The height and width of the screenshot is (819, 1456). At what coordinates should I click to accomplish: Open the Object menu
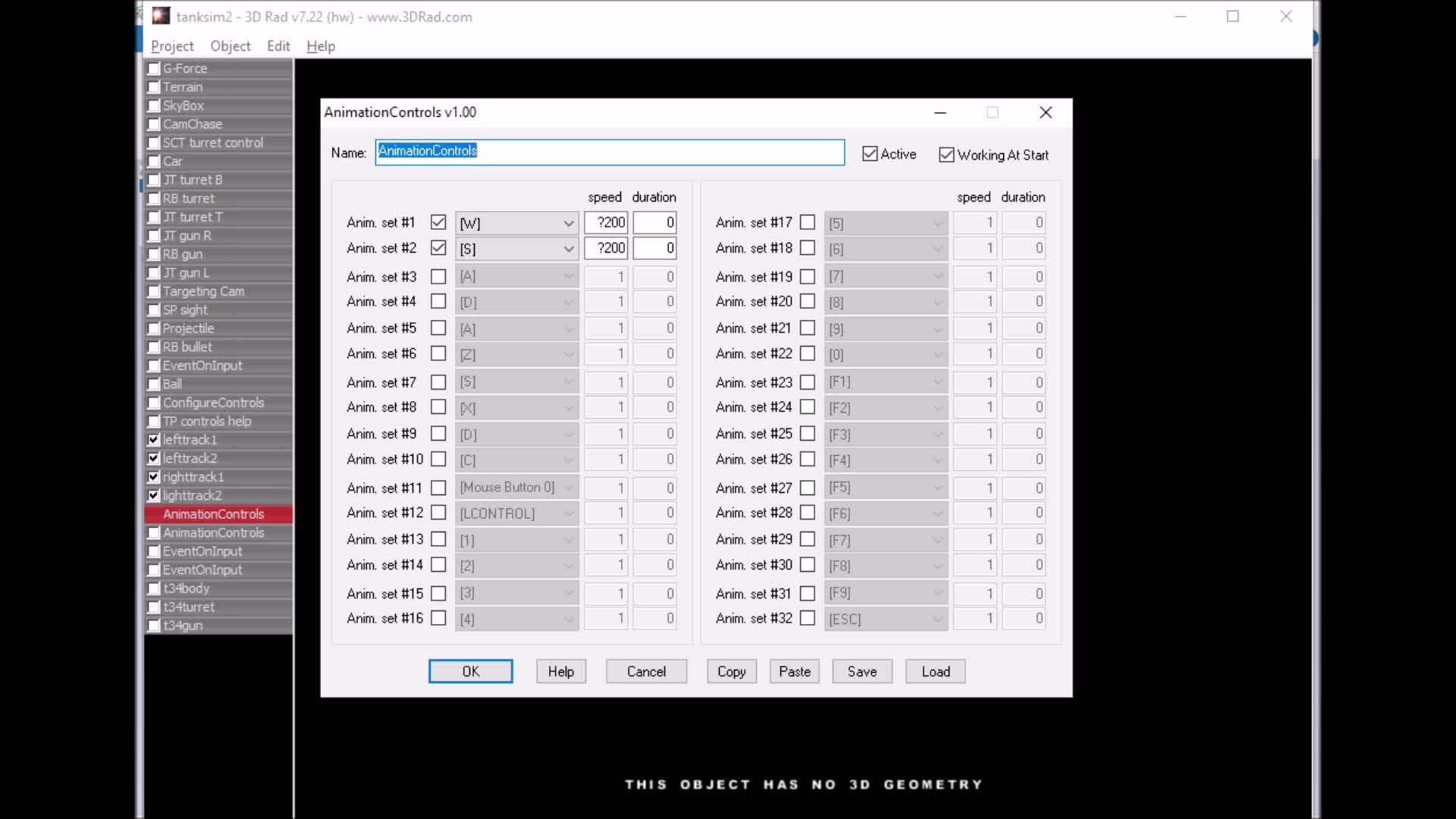tap(231, 46)
